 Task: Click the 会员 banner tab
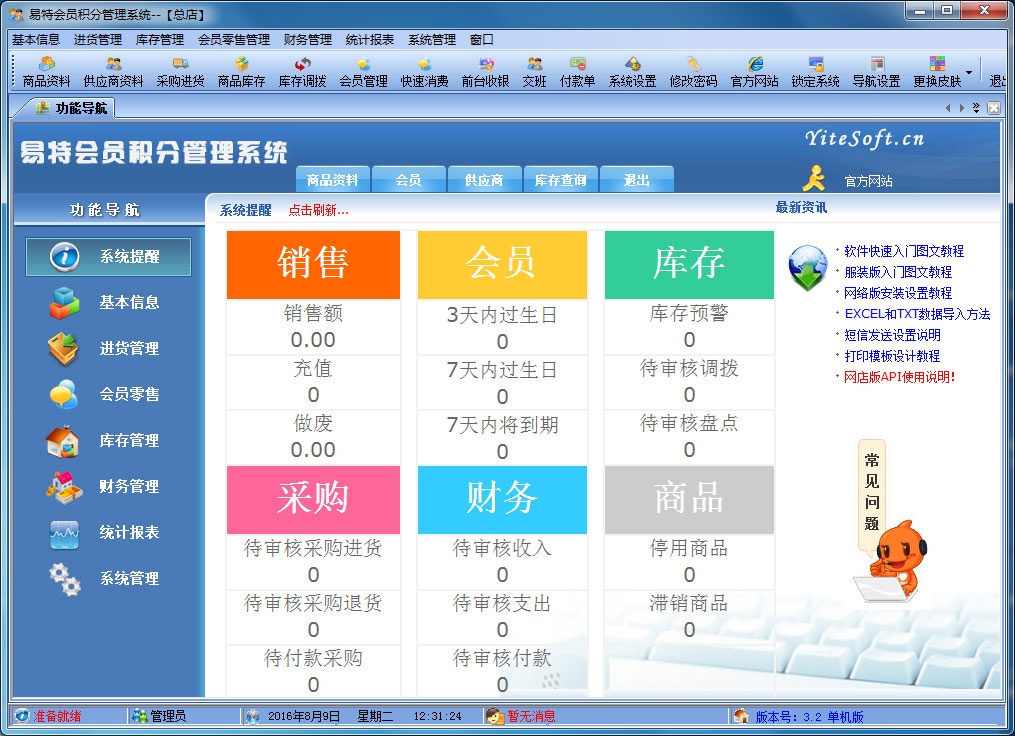click(x=408, y=180)
